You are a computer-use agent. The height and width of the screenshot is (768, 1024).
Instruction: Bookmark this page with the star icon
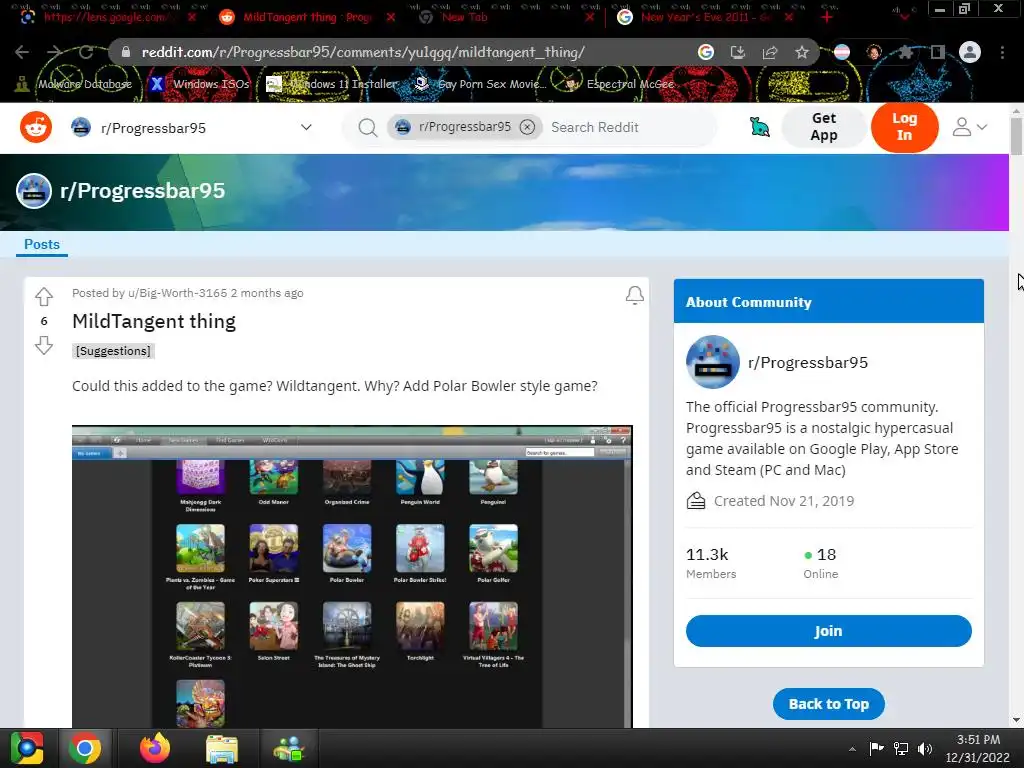coord(802,52)
